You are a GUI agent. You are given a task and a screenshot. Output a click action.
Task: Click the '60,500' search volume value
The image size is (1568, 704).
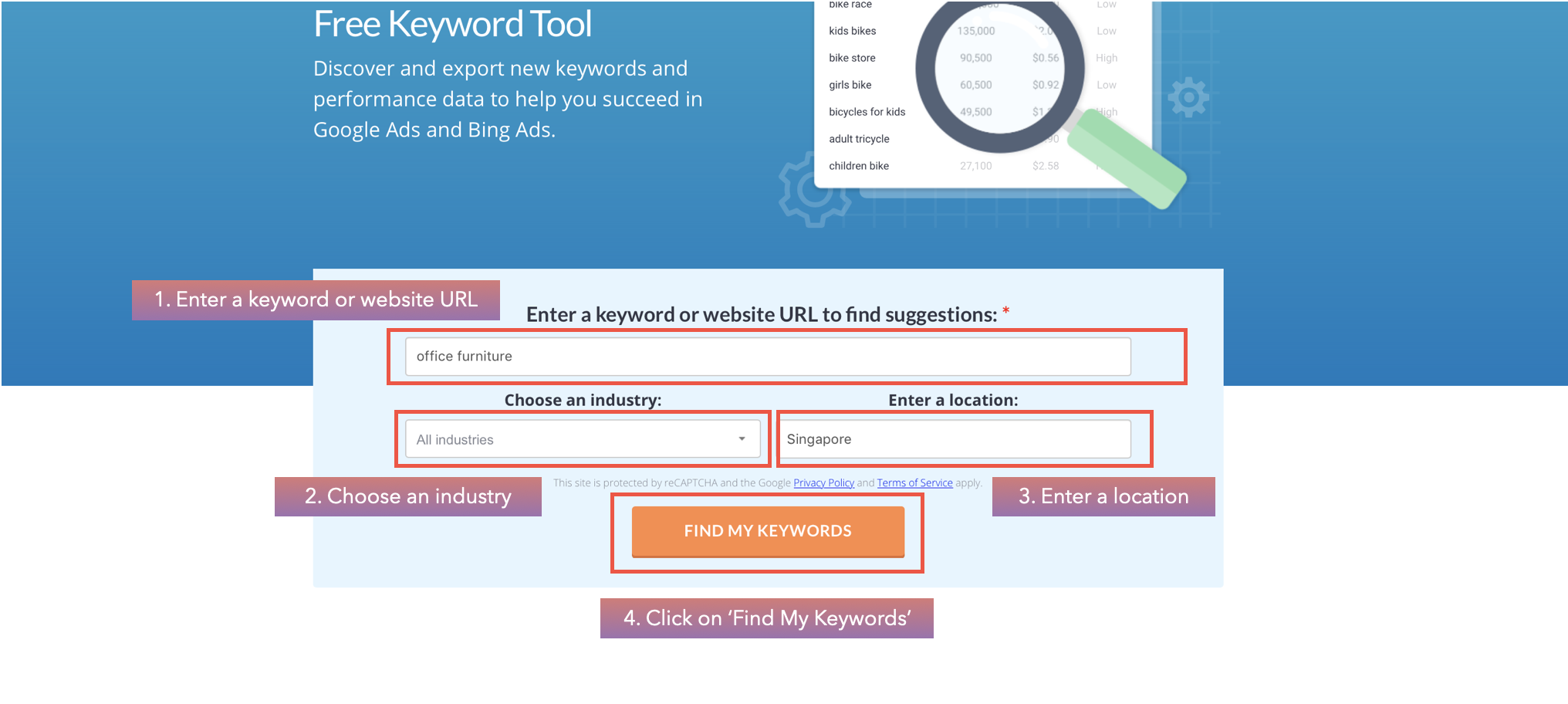pos(976,85)
